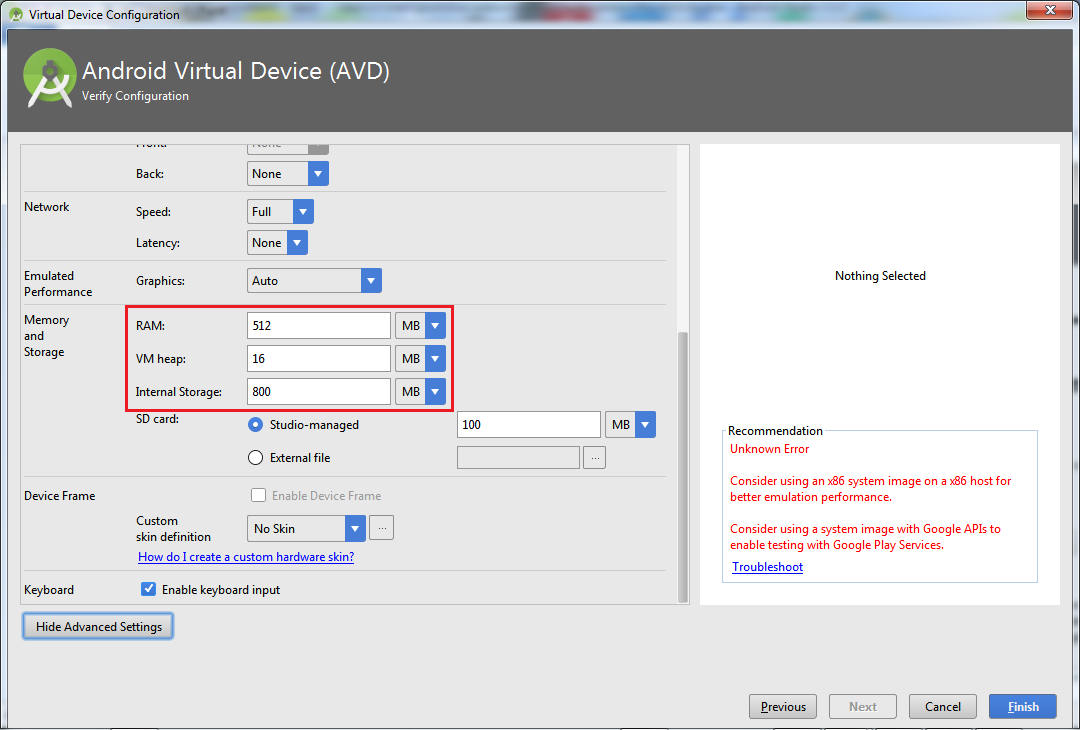Open the VM heap unit MB dropdown
Image resolution: width=1083 pixels, height=730 pixels.
point(420,358)
